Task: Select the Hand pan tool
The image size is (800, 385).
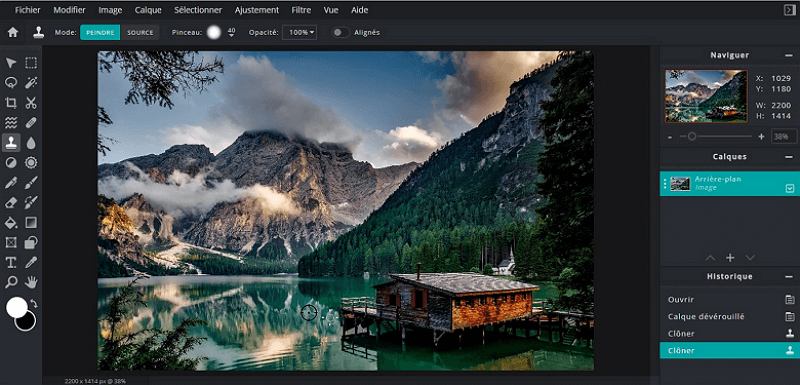Action: click(31, 282)
